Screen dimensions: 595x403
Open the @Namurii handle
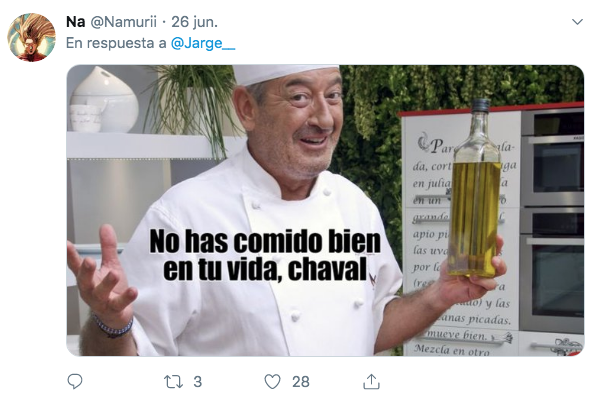pos(123,22)
